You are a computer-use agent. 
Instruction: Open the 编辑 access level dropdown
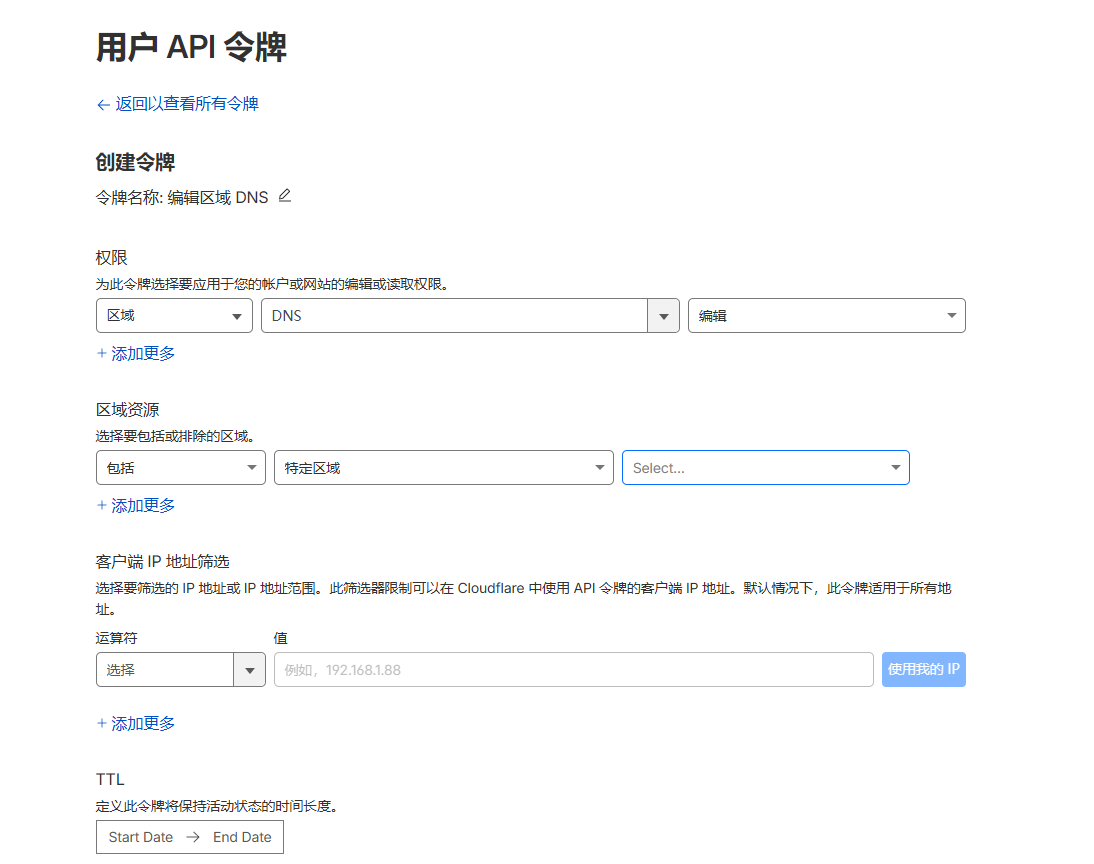[x=827, y=315]
